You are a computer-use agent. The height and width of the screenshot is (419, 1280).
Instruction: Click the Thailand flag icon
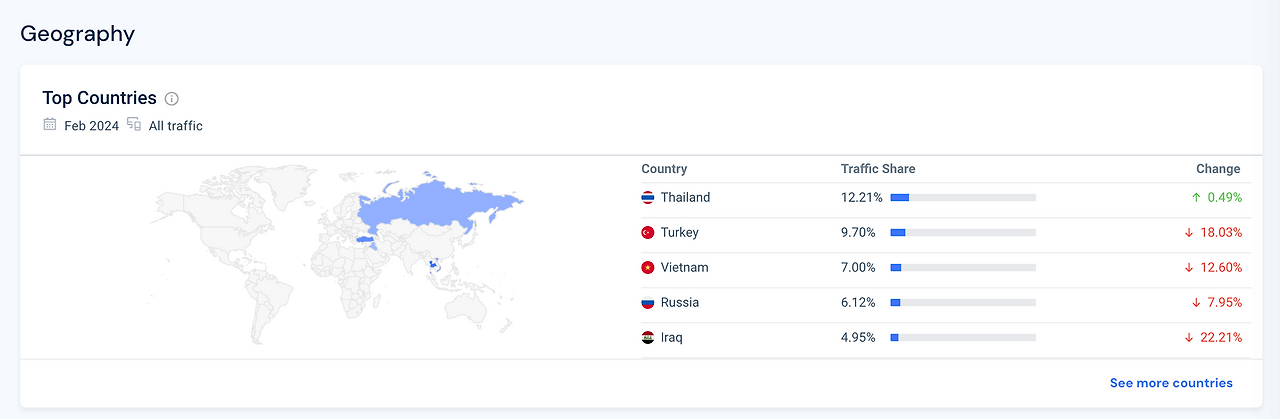(648, 198)
